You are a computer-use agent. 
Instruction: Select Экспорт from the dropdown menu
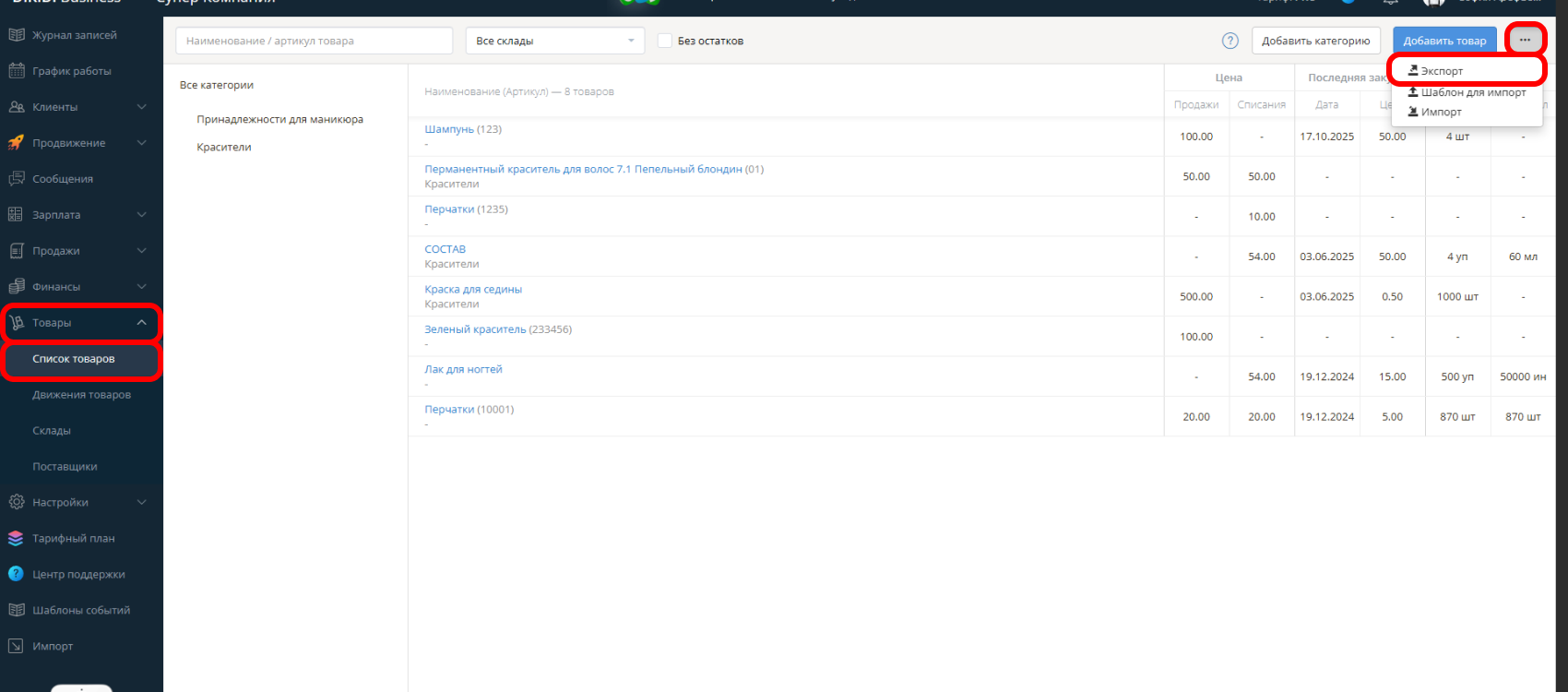[1442, 71]
